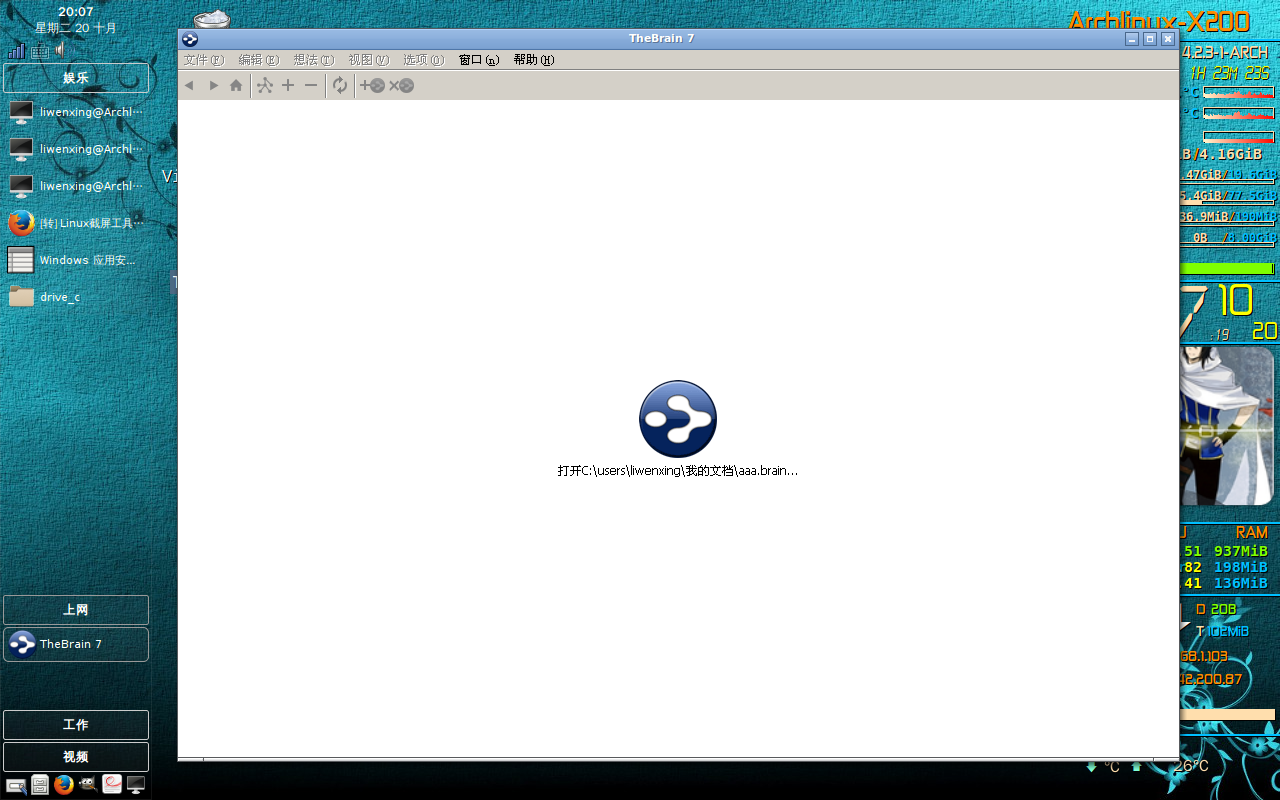Image resolution: width=1280 pixels, height=800 pixels.
Task: Switch to the Windows 应用安 window entry
Action: [x=76, y=260]
